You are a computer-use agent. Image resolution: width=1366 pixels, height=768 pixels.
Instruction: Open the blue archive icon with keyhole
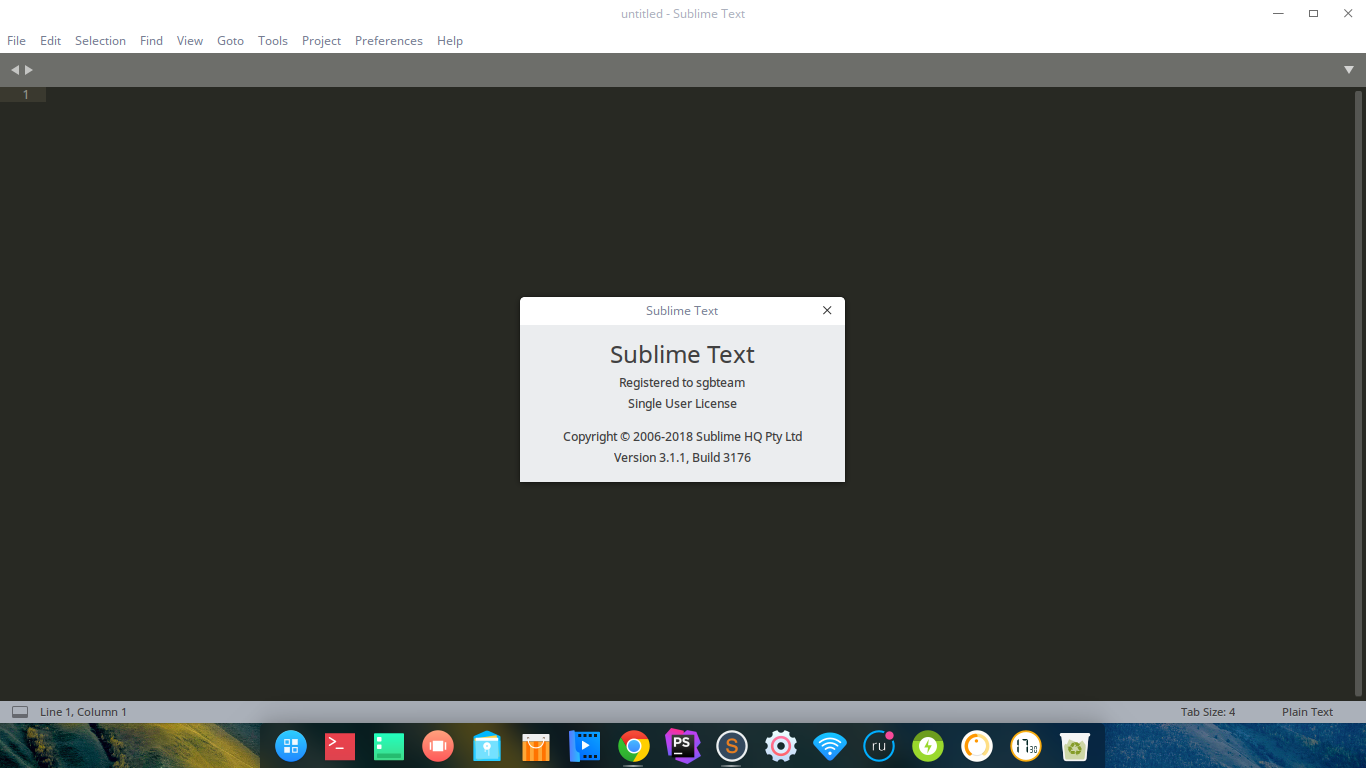pyautogui.click(x=487, y=746)
